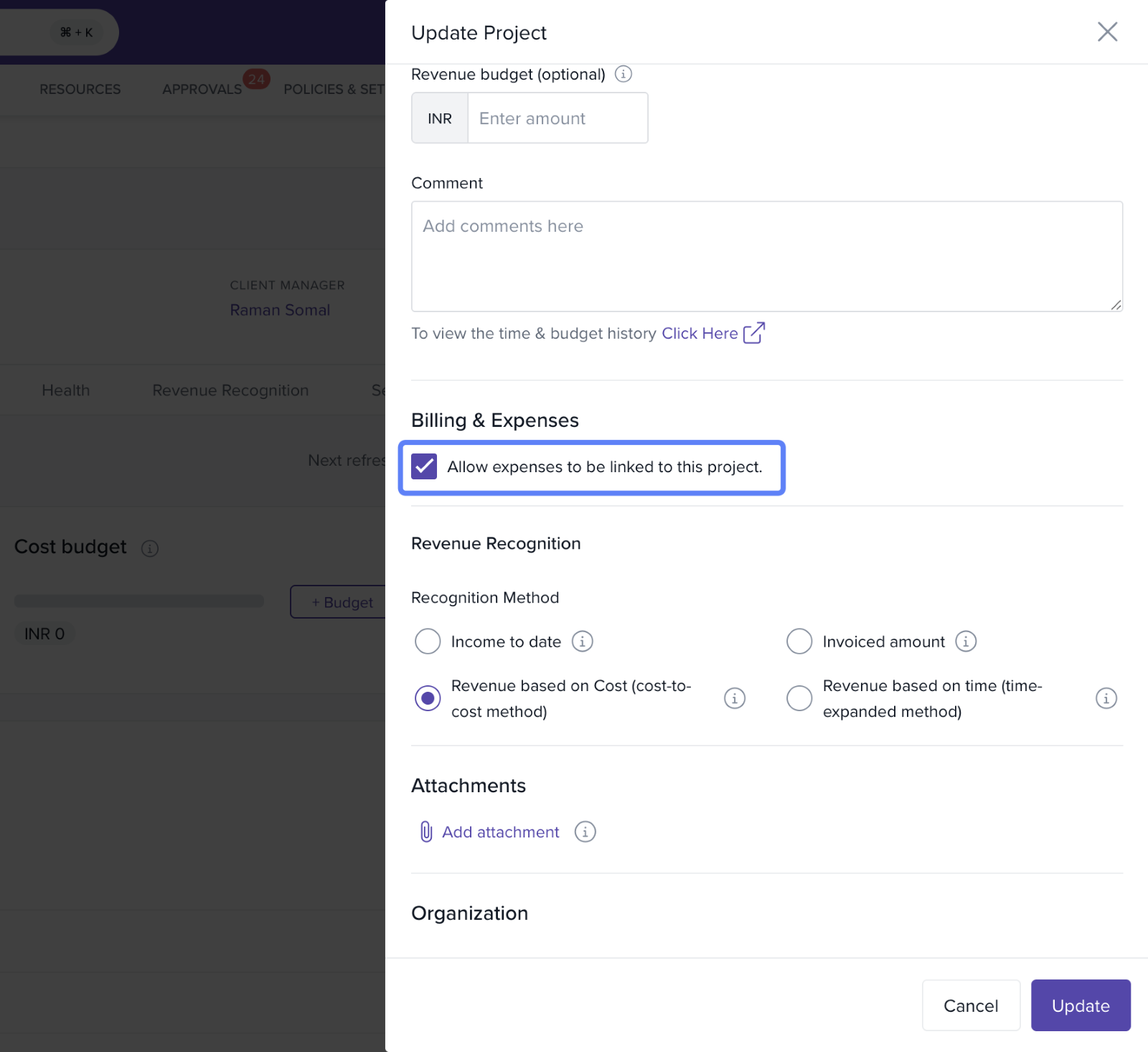1148x1052 pixels.
Task: Open budget history via external link icon
Action: click(x=754, y=333)
